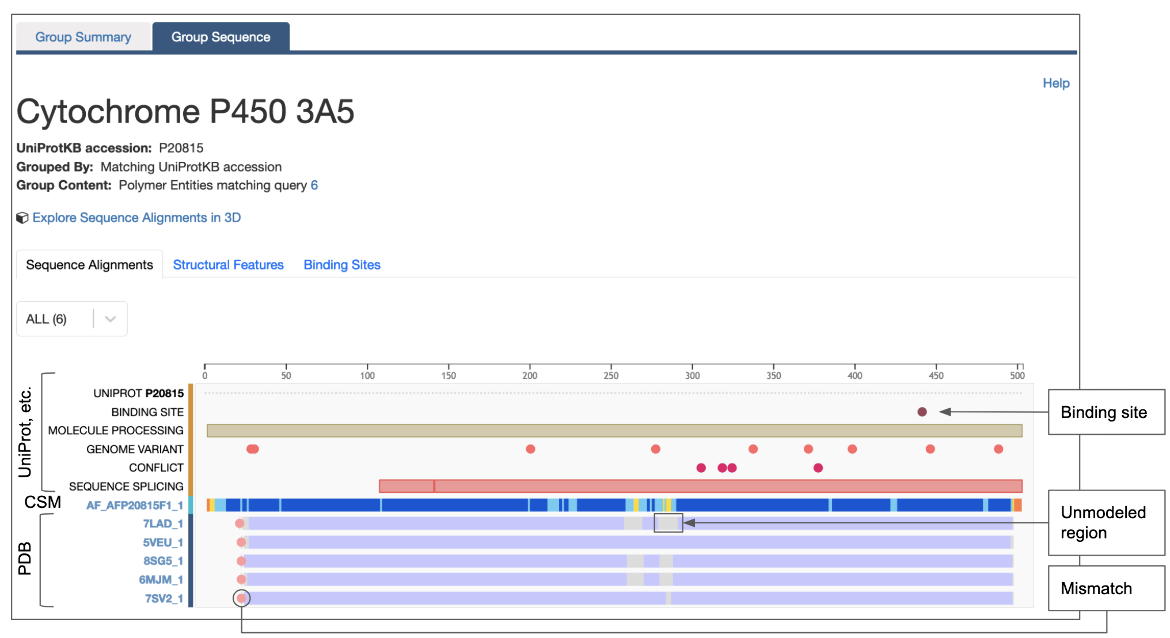Screen dimensions: 1170x638
Task: Click the mismatch dot on 7LAD_1 row
Action: 240,523
